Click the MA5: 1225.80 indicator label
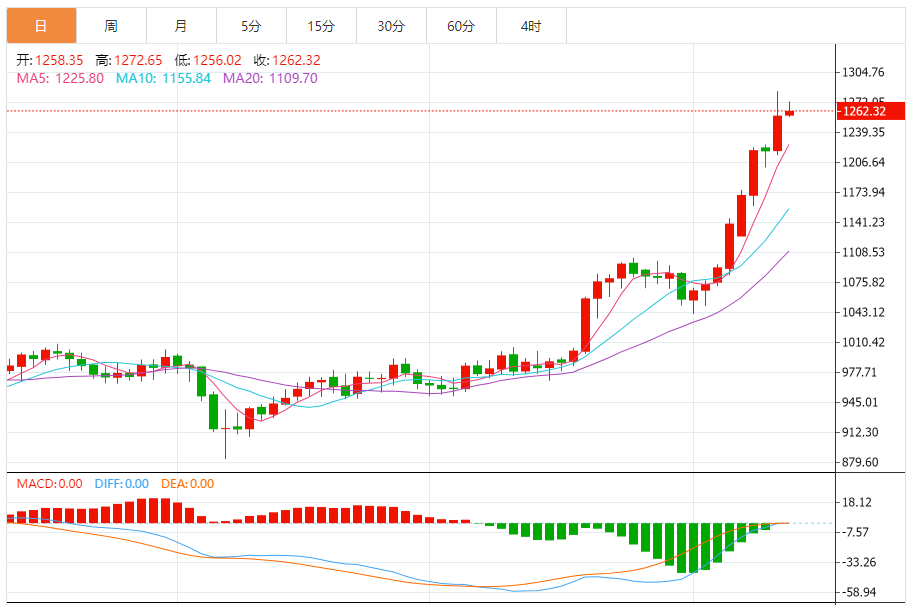 point(60,78)
